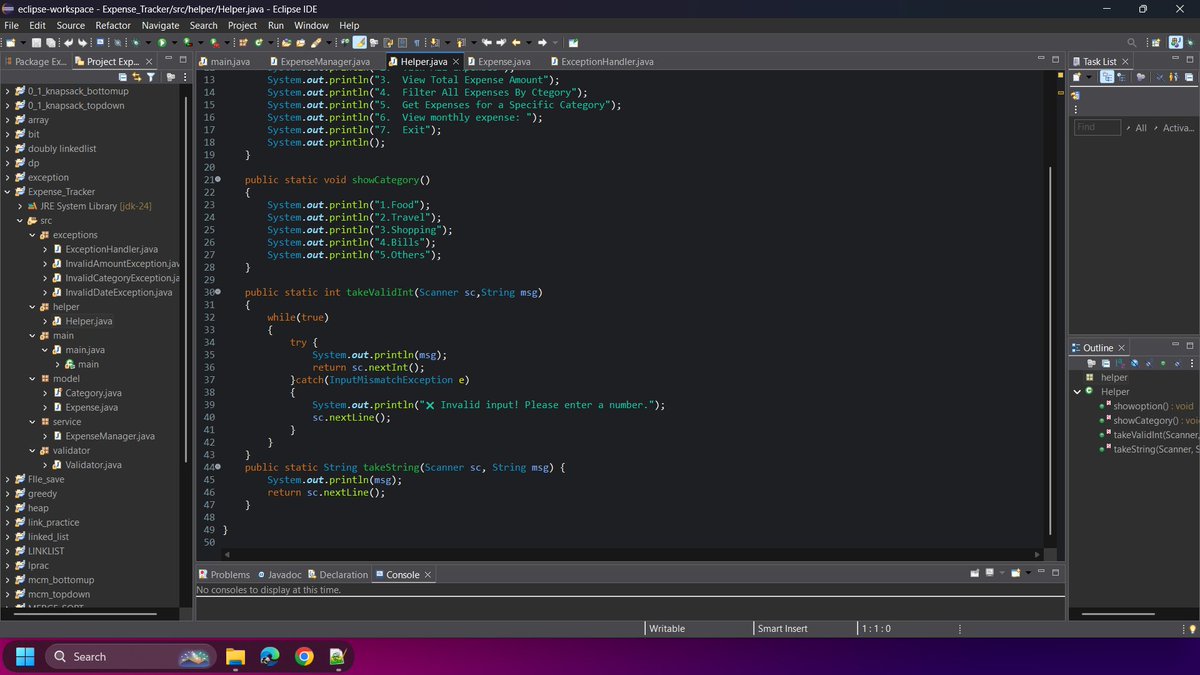Close the Helper.java editor tab
The image size is (1200, 675).
pos(455,62)
